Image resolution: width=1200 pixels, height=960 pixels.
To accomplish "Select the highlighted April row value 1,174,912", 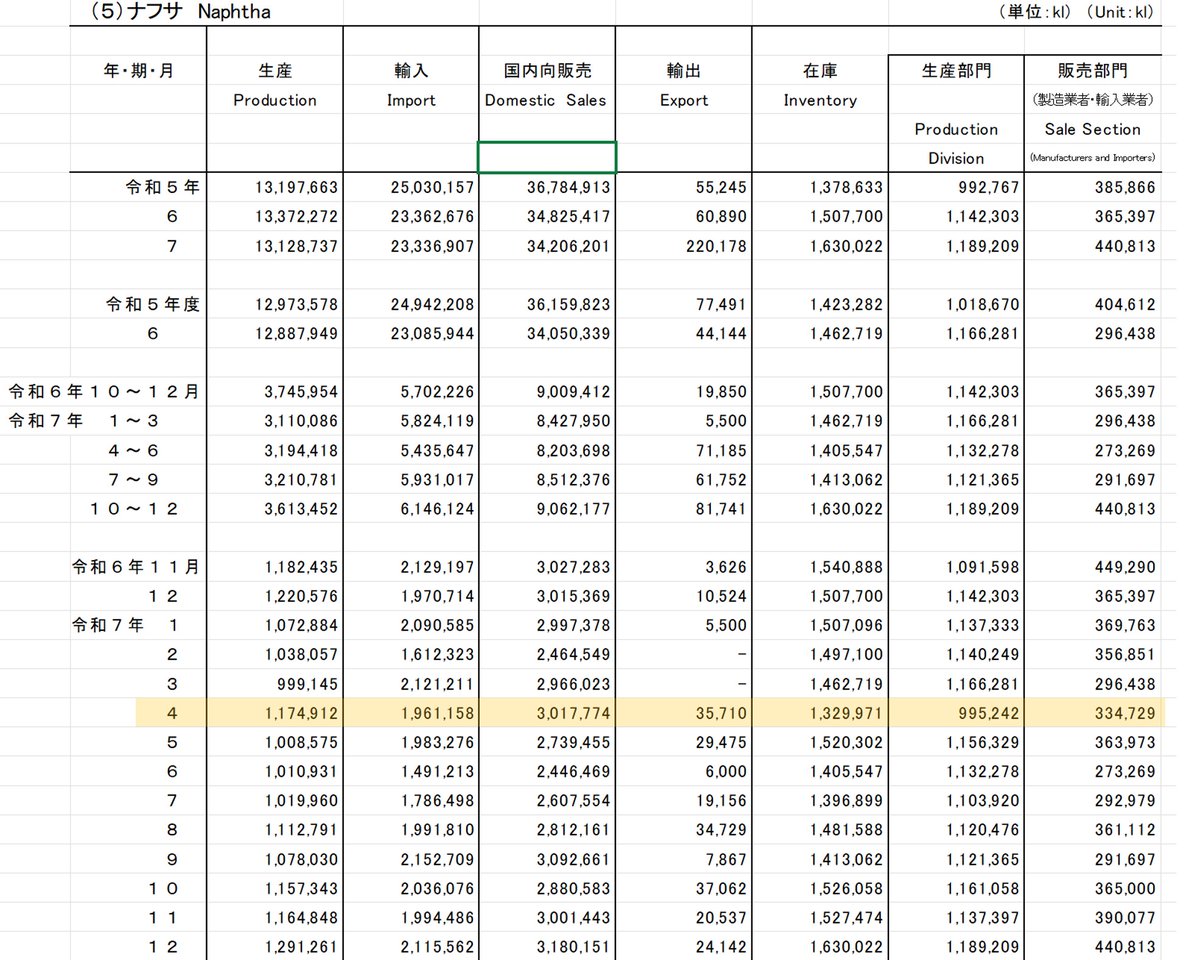I will [300, 713].
